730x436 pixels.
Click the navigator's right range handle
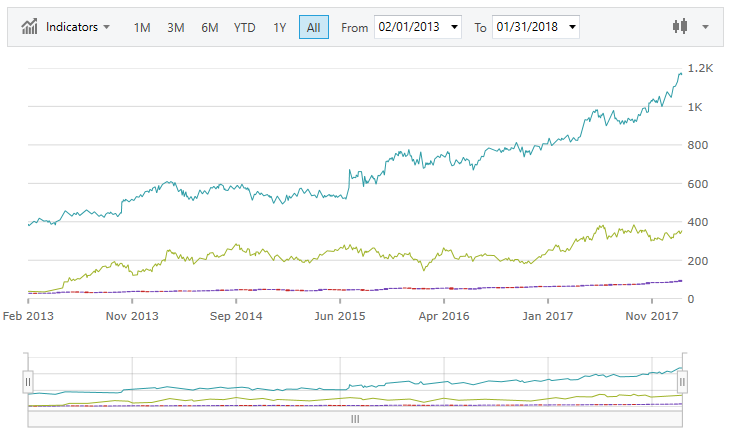[683, 382]
